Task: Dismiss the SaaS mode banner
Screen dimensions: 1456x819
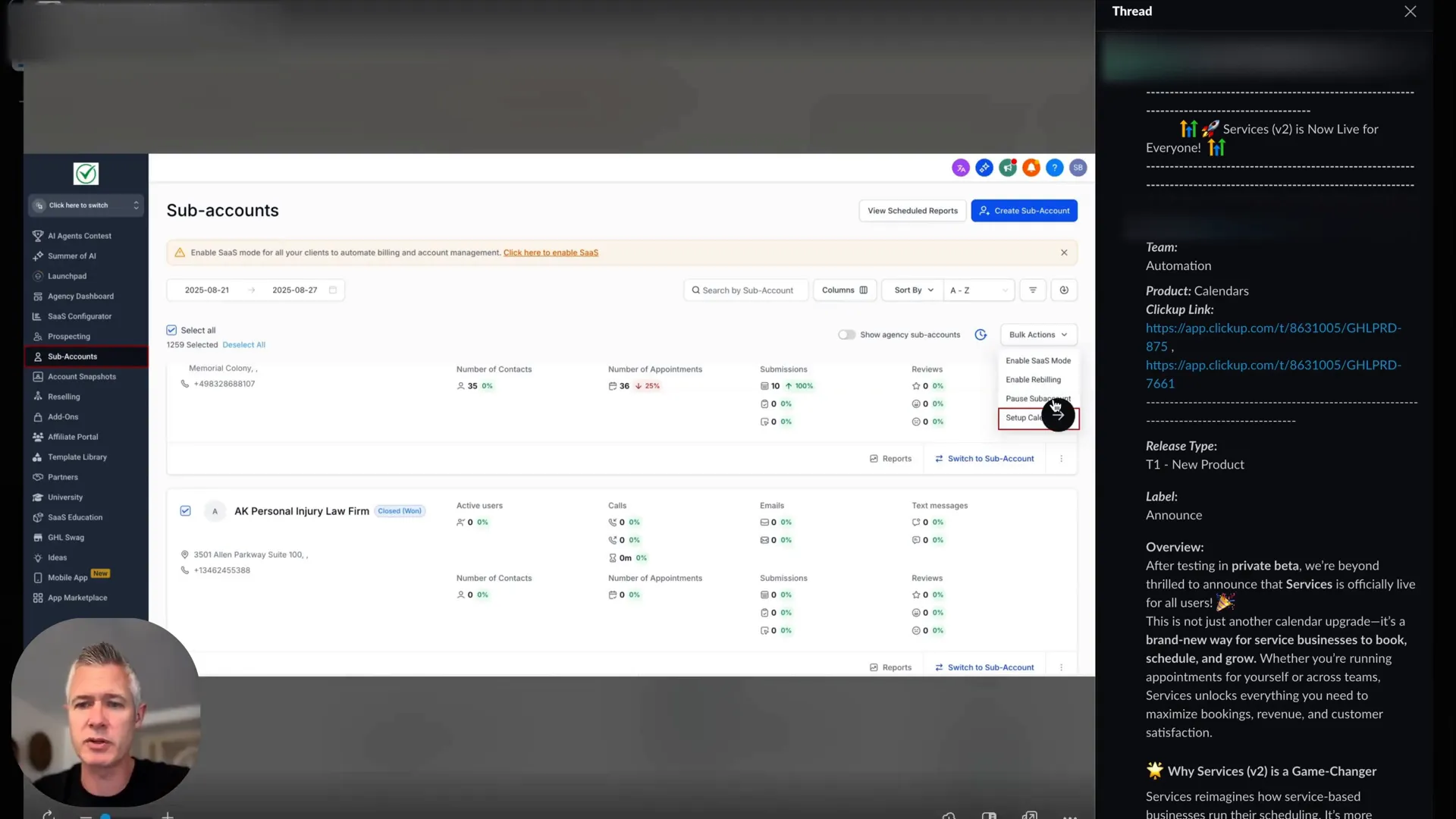Action: (x=1064, y=253)
